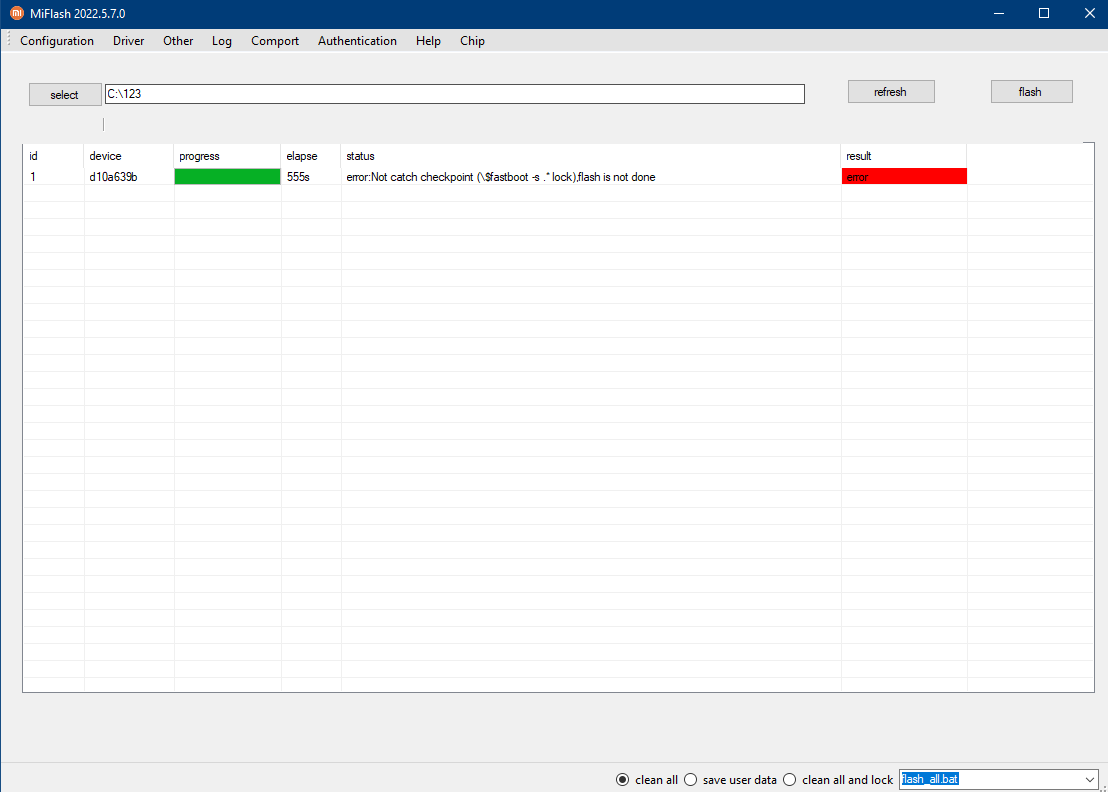Open the Help menu
The image size is (1108, 792).
428,41
